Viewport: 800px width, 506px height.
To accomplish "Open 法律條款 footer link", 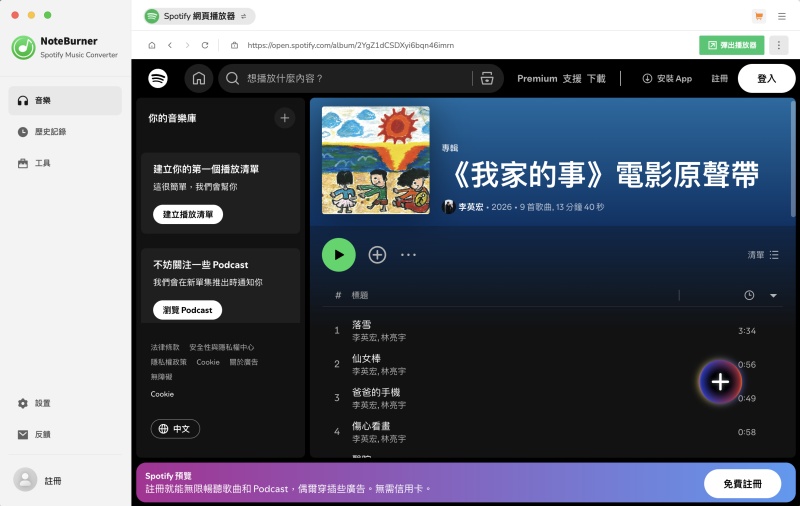I will tap(165, 347).
